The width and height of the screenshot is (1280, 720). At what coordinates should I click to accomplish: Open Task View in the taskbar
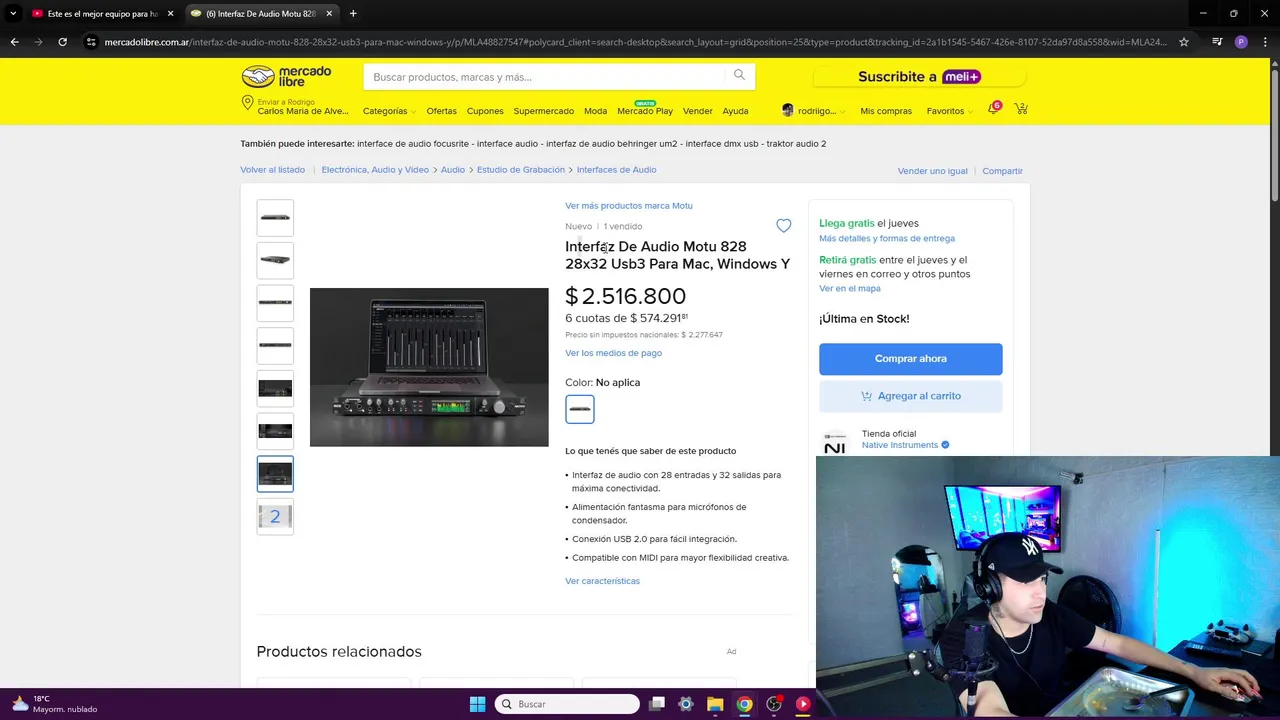pyautogui.click(x=657, y=704)
